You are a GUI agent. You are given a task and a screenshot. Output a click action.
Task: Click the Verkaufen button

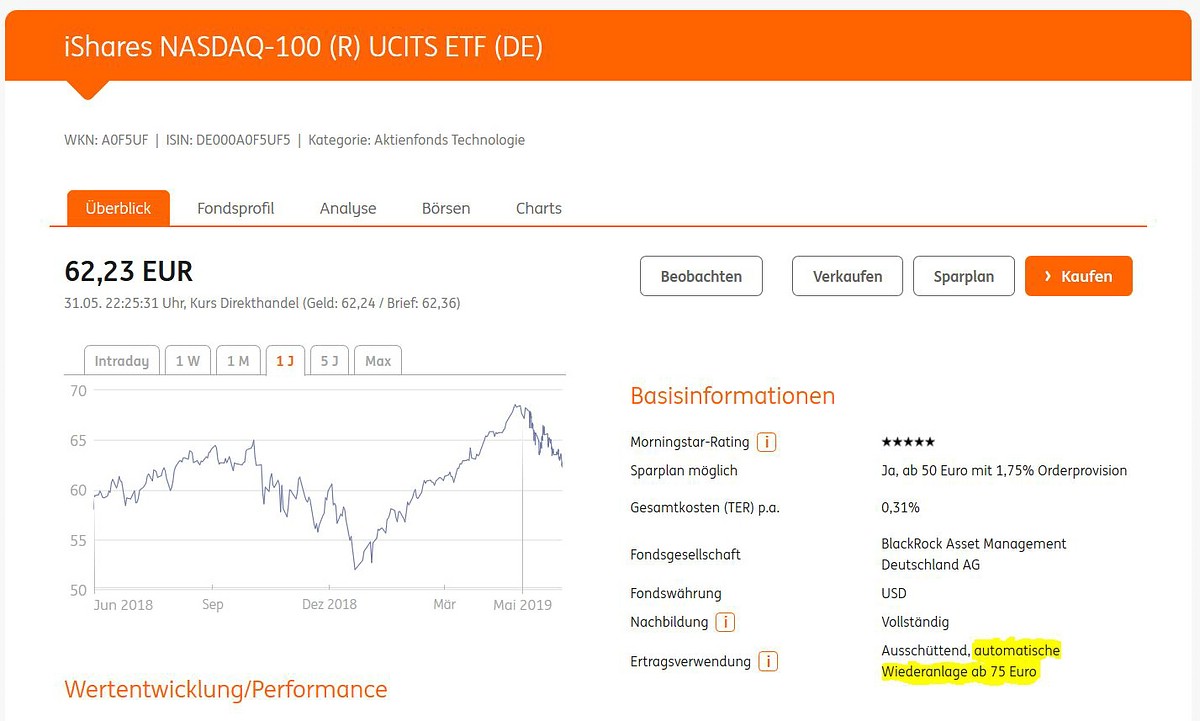tap(847, 276)
